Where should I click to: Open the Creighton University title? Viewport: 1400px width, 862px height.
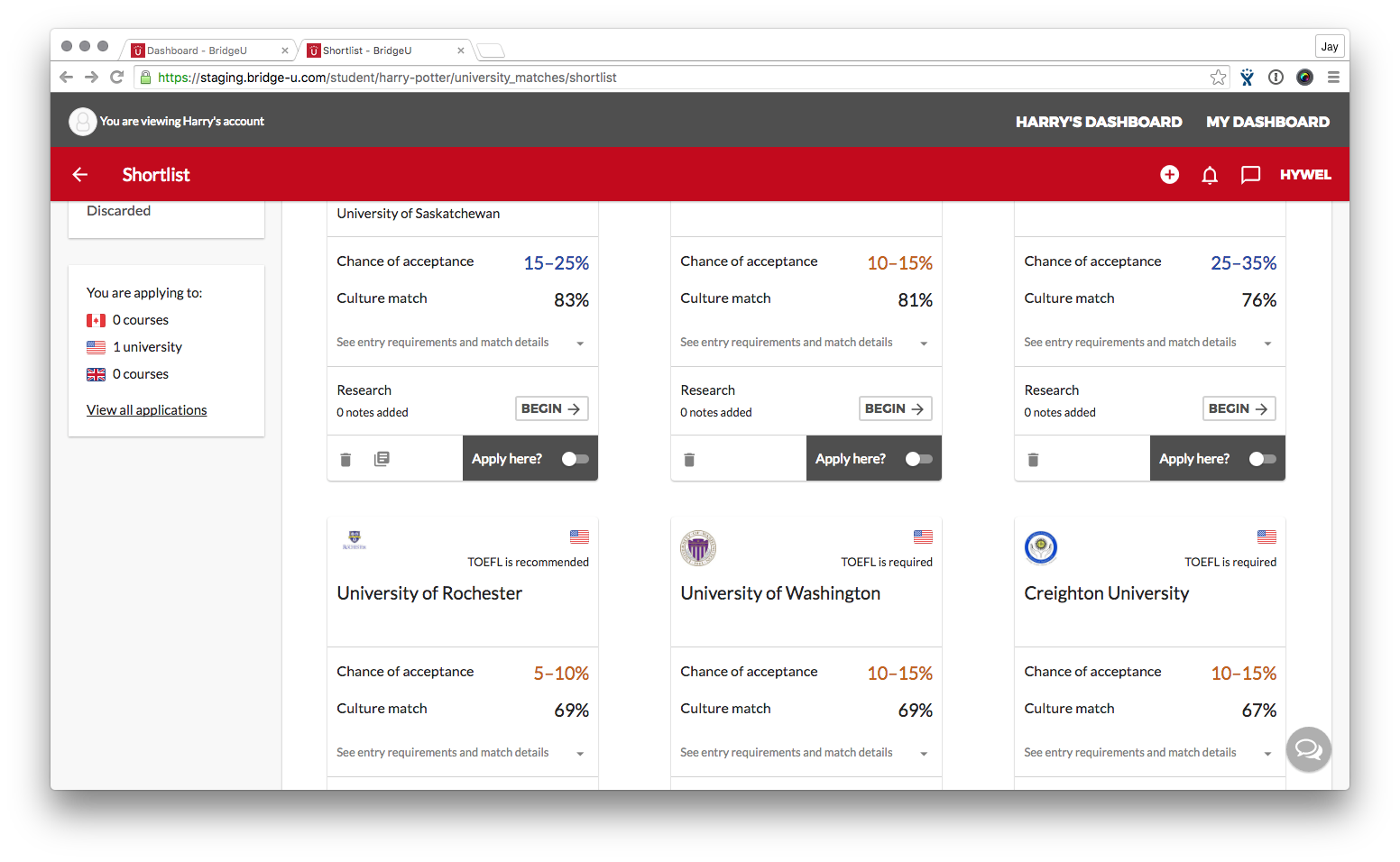(1107, 593)
